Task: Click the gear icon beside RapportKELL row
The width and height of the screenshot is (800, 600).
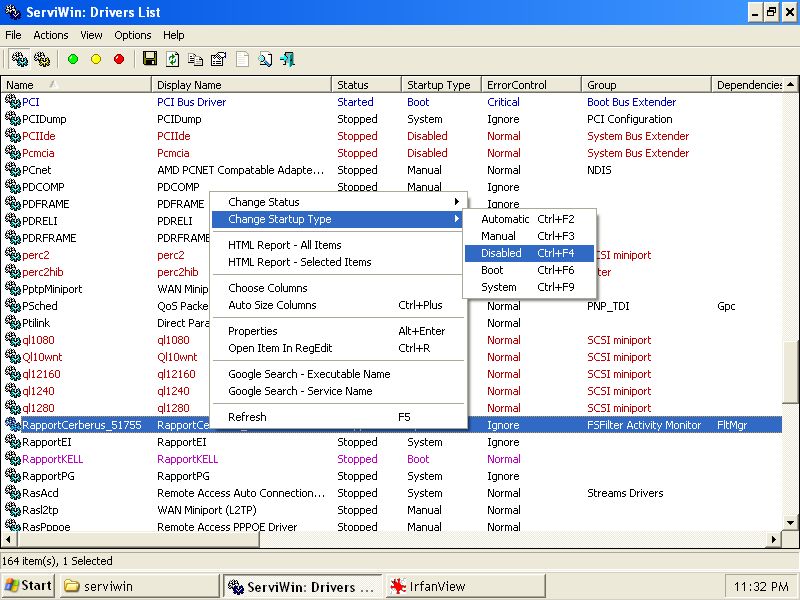Action: click(x=12, y=459)
